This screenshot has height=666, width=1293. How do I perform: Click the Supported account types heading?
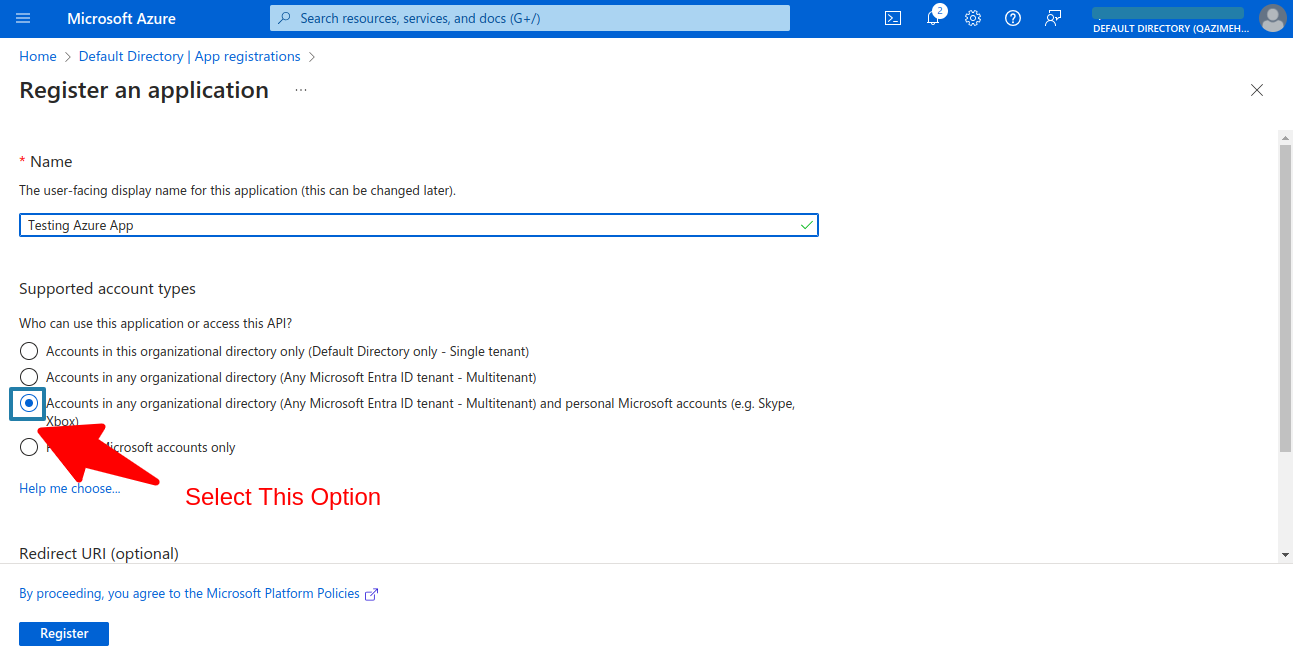click(108, 289)
